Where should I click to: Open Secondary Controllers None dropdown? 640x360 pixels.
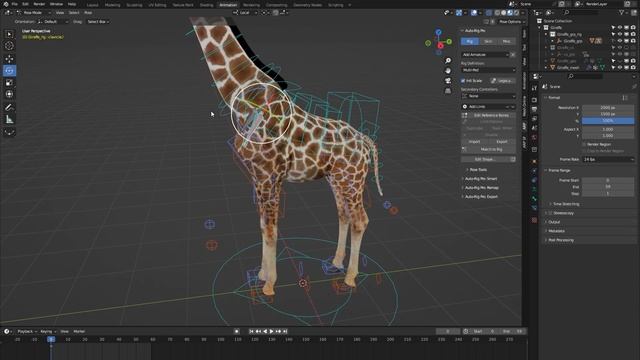coord(489,96)
